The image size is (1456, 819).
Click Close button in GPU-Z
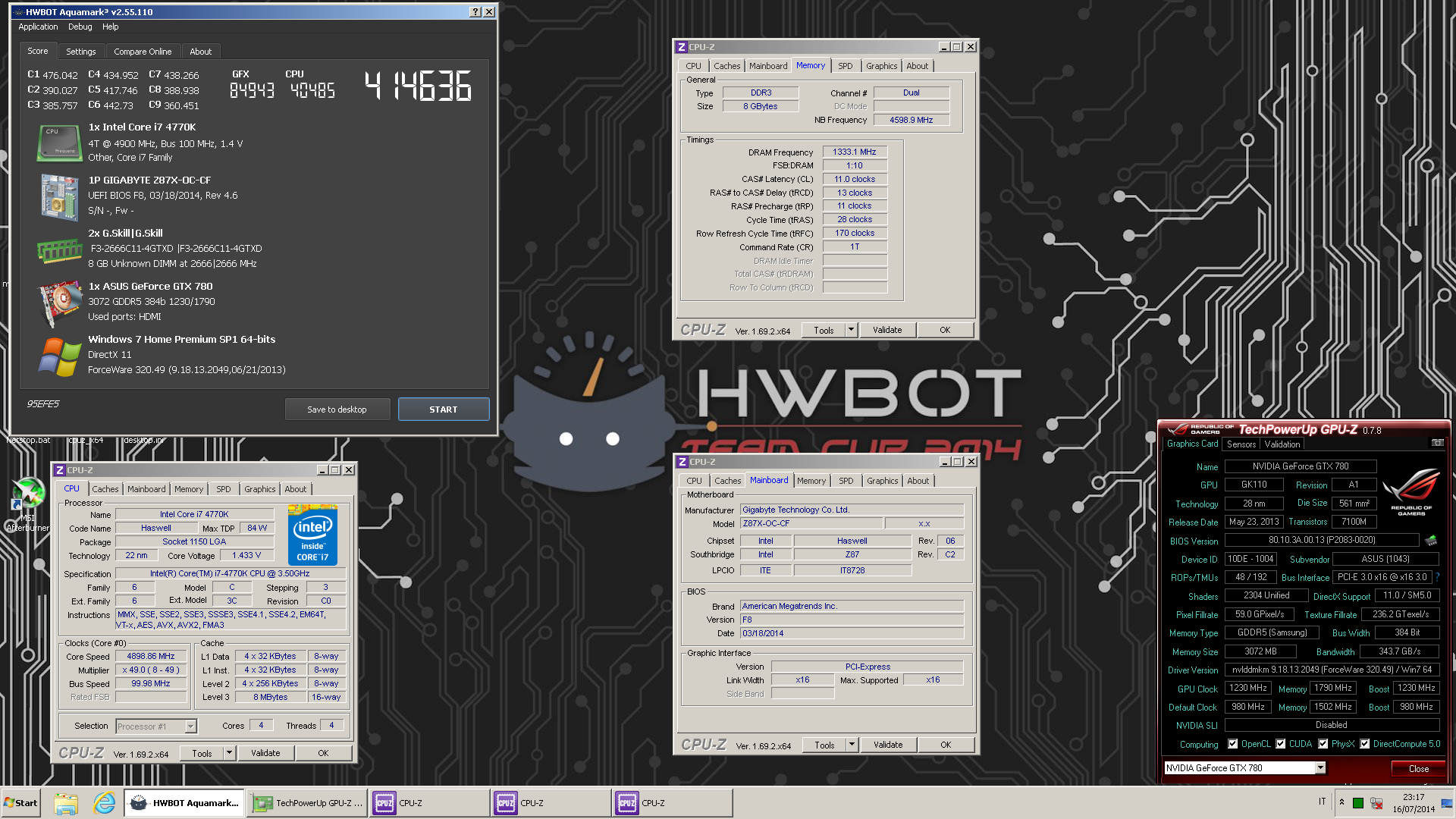point(1418,768)
